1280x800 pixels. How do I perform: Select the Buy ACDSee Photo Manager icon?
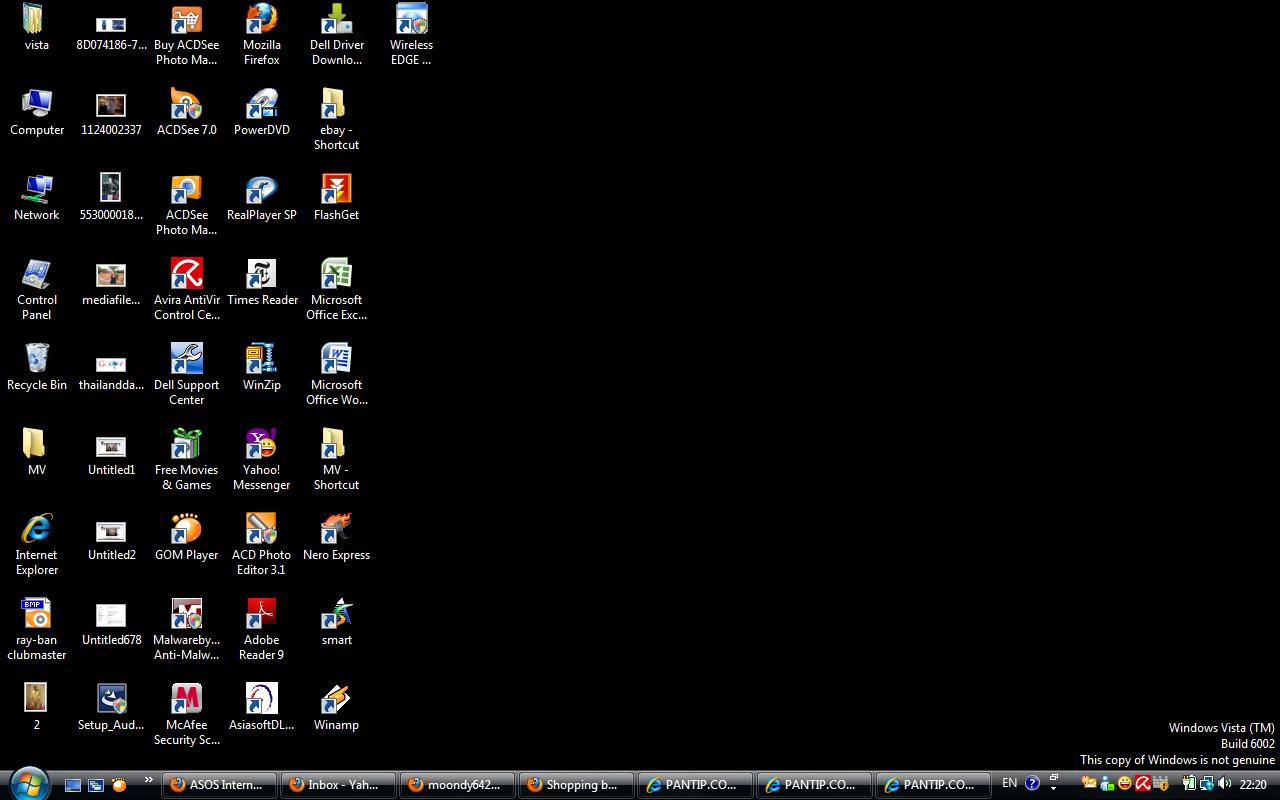pos(186,34)
